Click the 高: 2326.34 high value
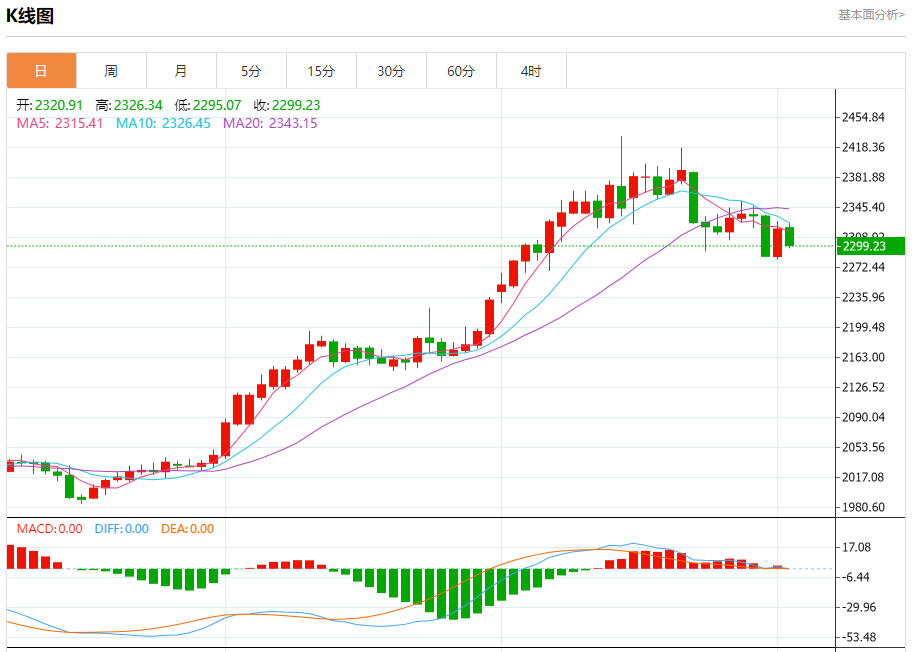Image resolution: width=915 pixels, height=652 pixels. [129, 105]
